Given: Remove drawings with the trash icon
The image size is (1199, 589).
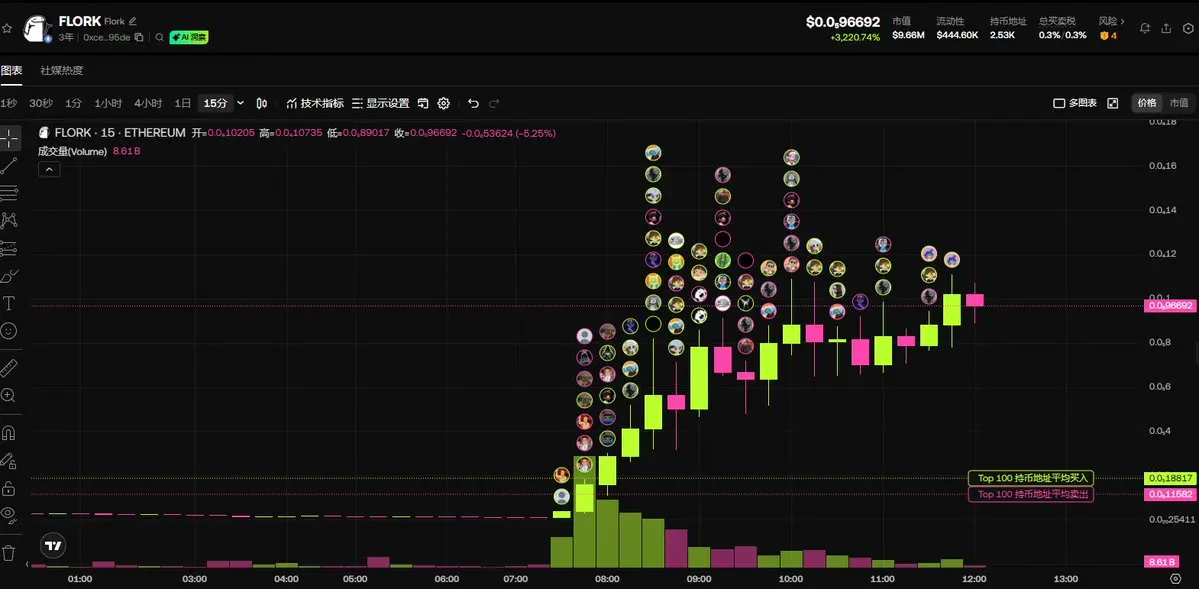Looking at the screenshot, I should click(x=9, y=552).
